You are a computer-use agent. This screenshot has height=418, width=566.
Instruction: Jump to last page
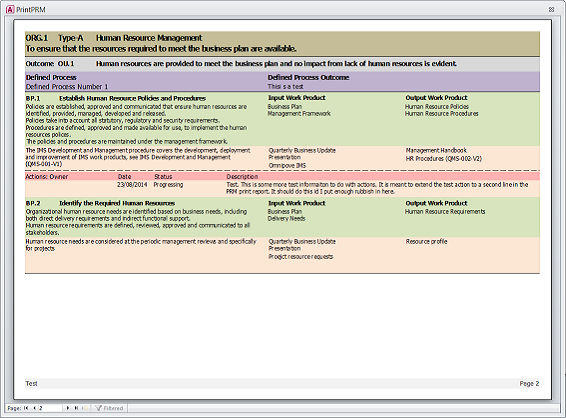76,408
